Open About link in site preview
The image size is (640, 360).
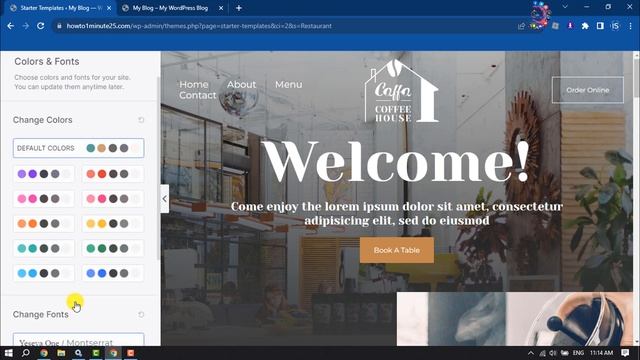click(x=242, y=84)
